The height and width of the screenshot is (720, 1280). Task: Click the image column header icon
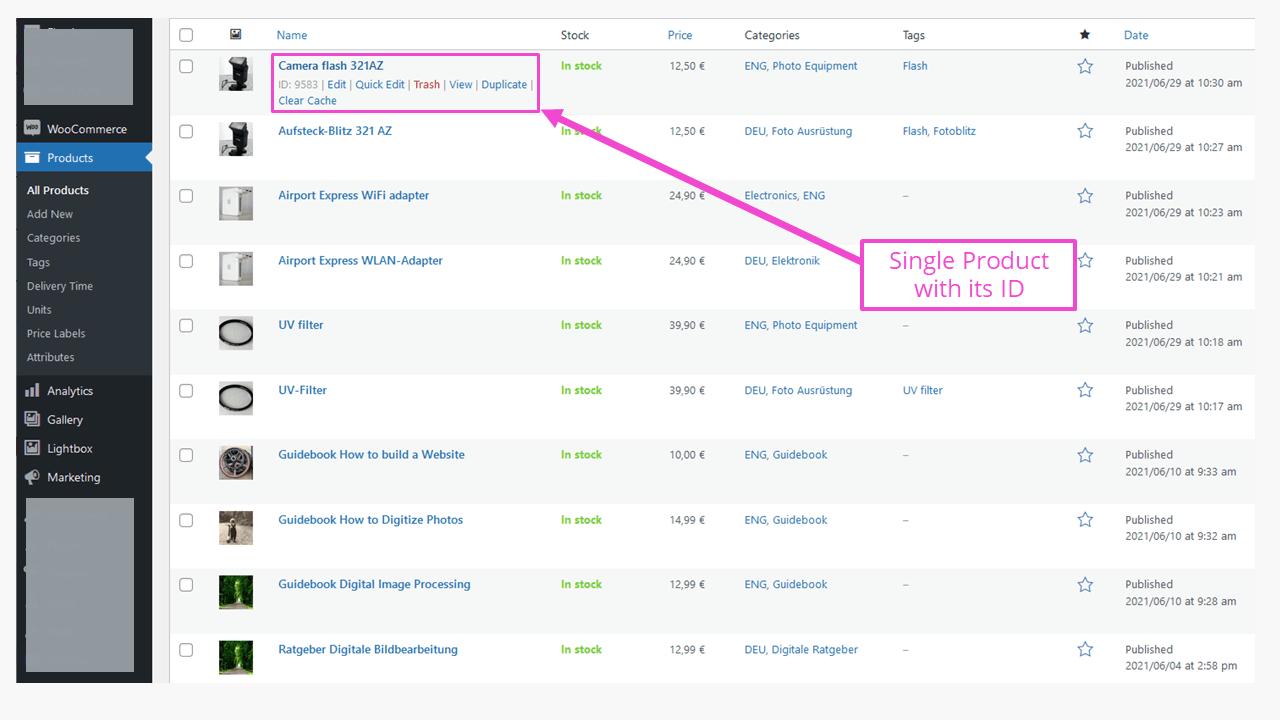(x=236, y=35)
